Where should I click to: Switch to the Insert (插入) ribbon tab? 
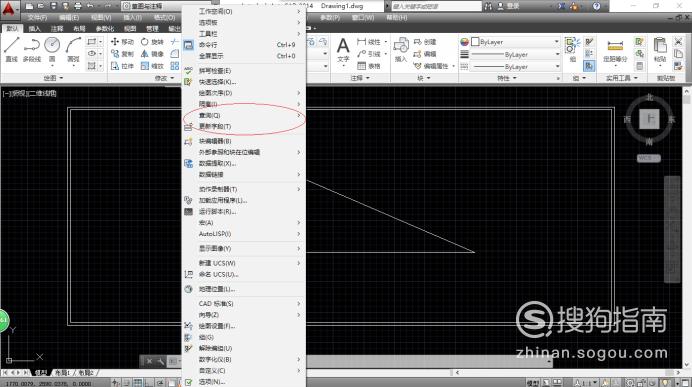(34, 29)
